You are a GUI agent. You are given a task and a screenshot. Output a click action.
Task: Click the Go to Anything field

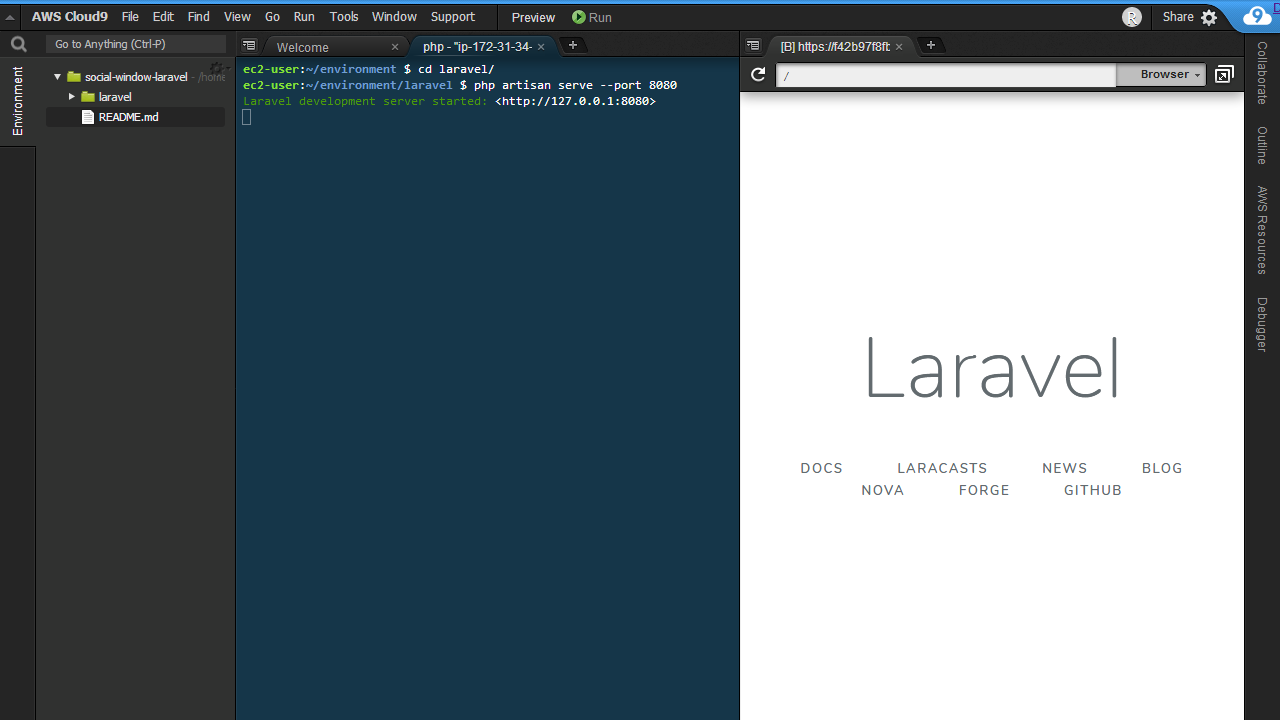[x=136, y=44]
